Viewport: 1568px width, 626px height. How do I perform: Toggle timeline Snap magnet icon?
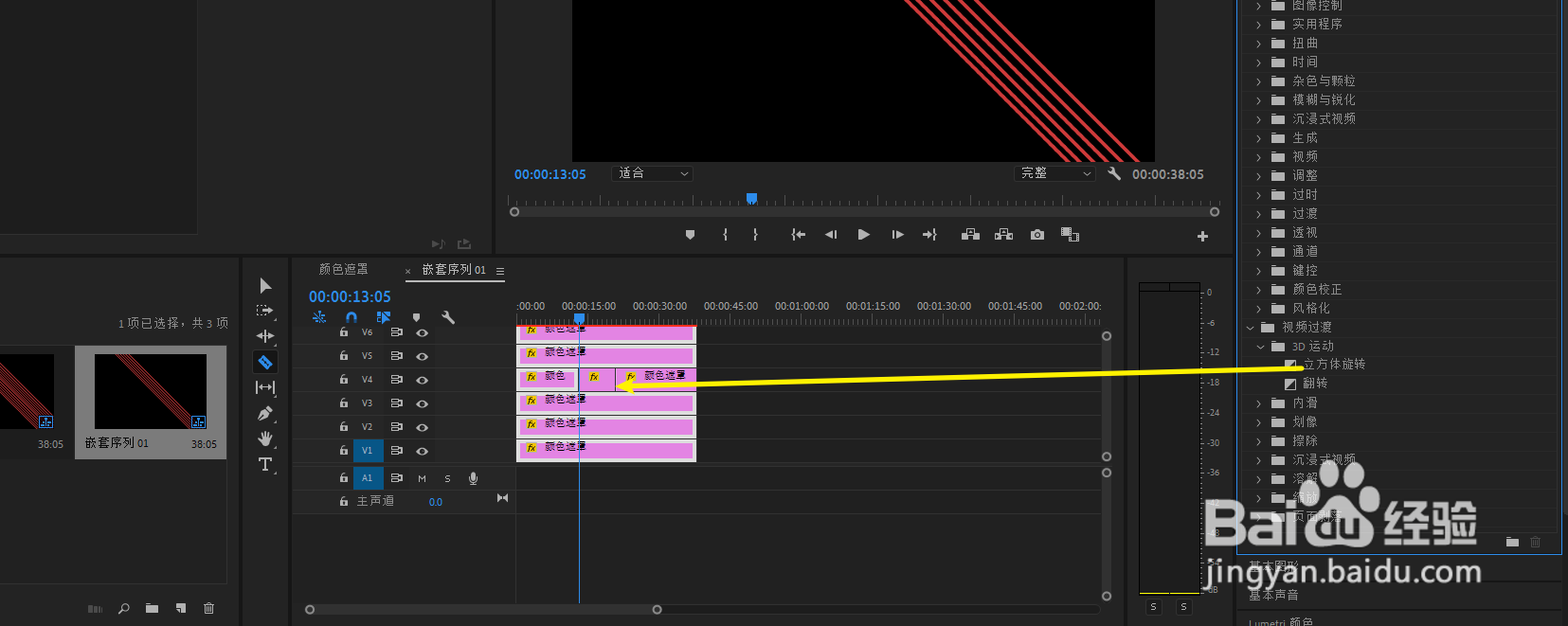click(351, 317)
